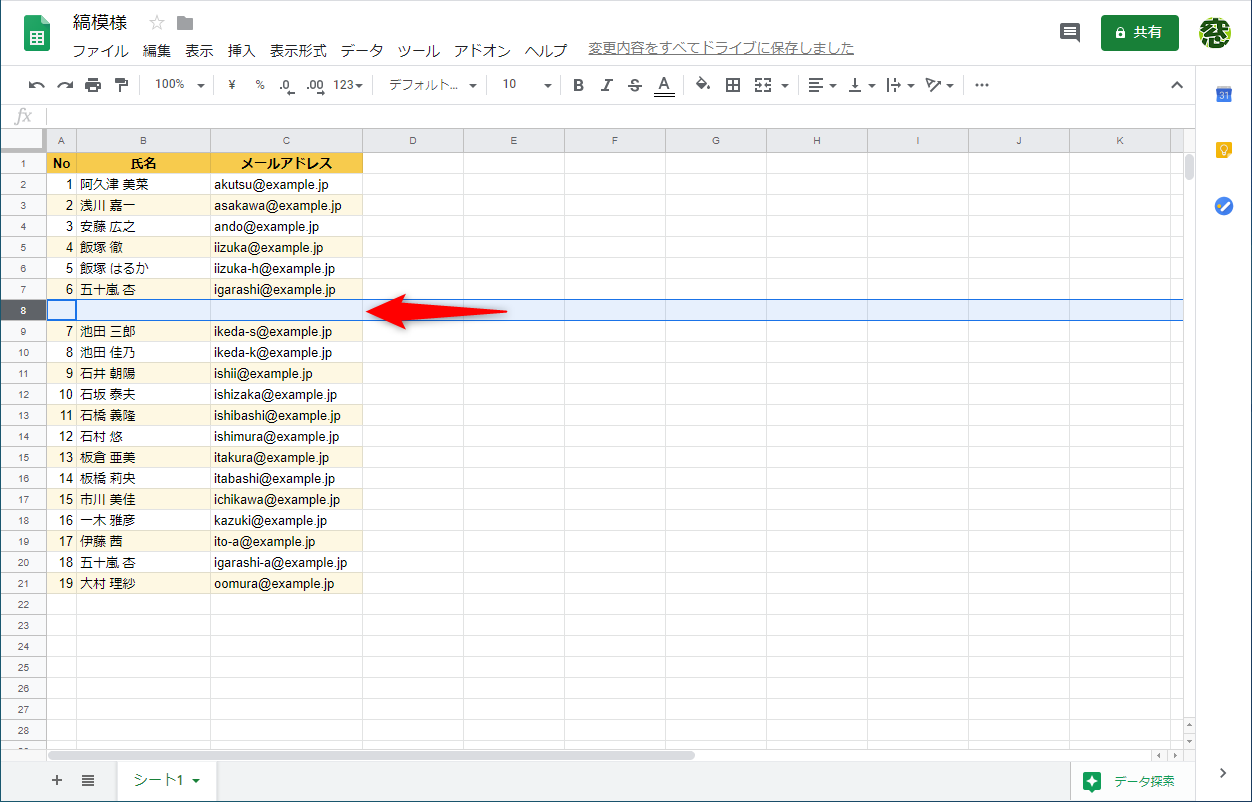Open the 表示形式 menu

[298, 50]
